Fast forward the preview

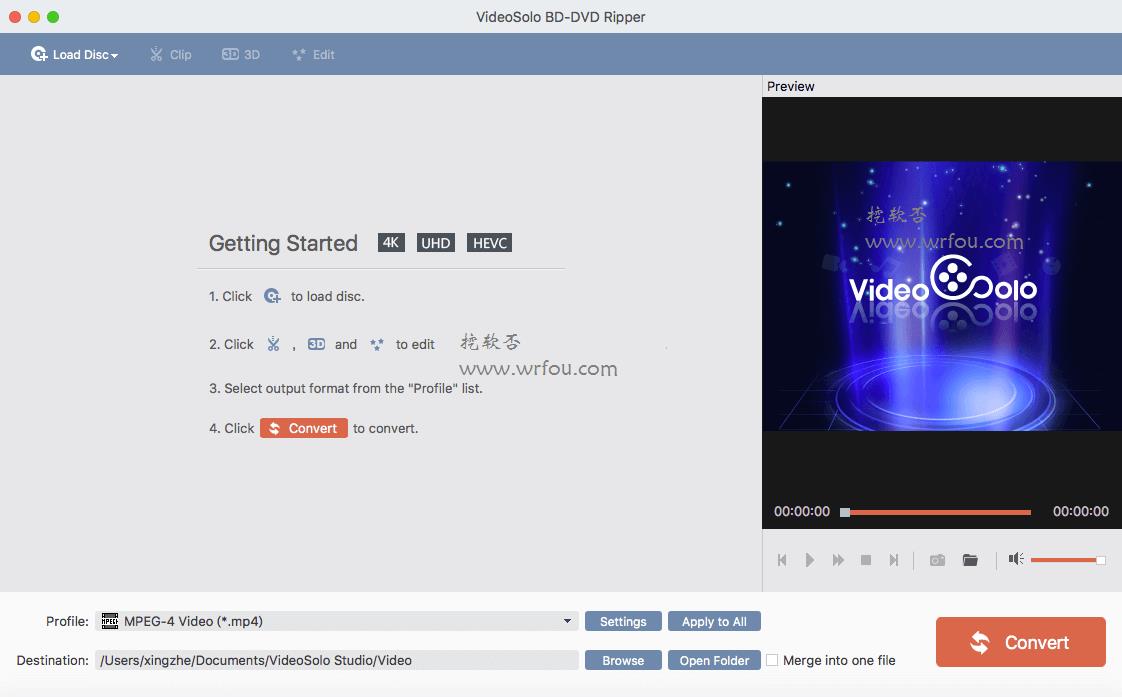tap(838, 560)
